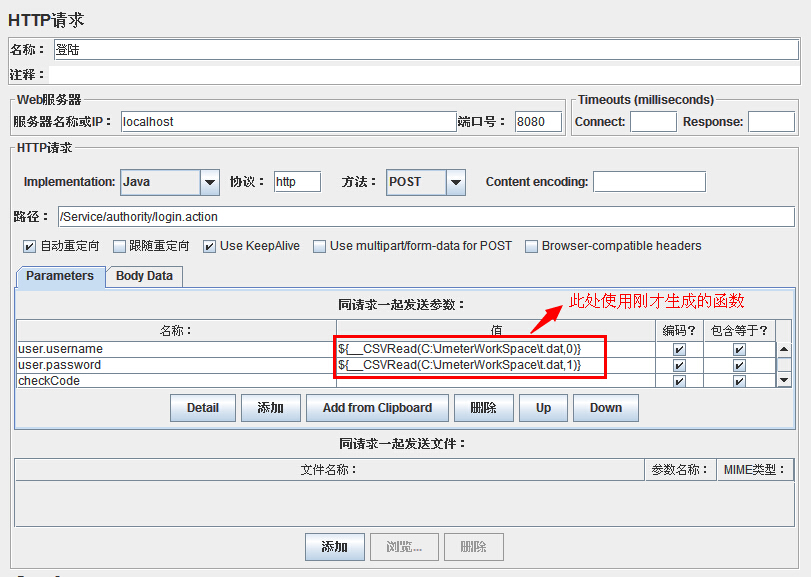Click the 名称 column header in parameters
This screenshot has width=811, height=577.
(176, 330)
